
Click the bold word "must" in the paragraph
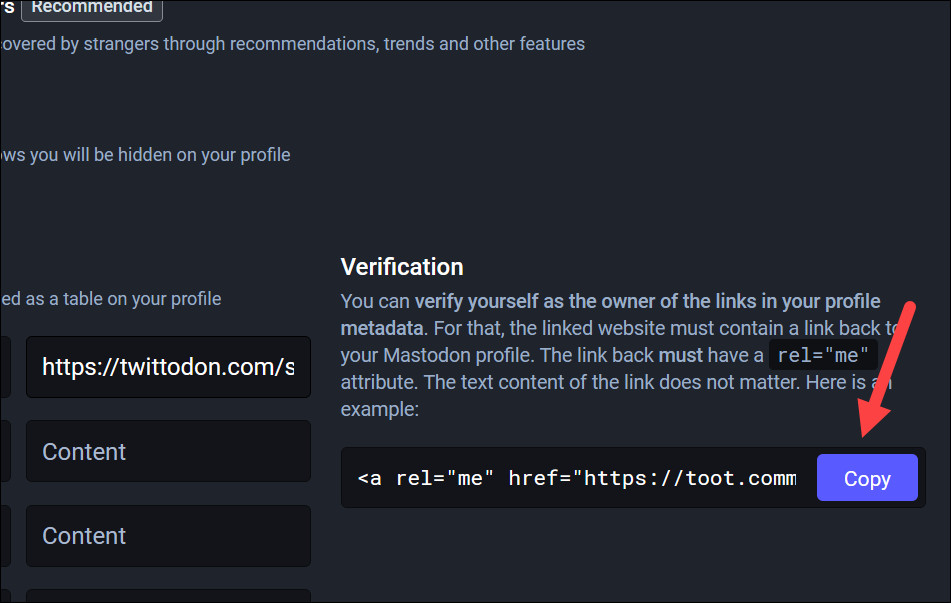coord(680,355)
